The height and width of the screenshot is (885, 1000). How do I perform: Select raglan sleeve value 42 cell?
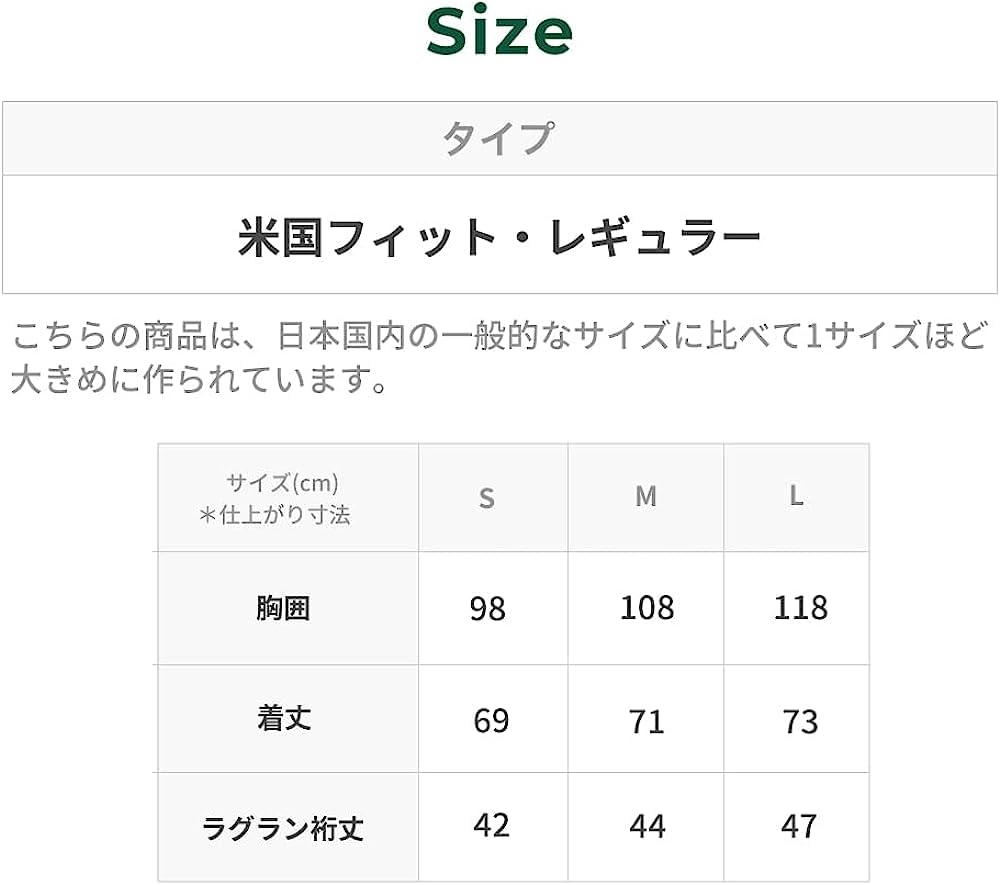491,825
